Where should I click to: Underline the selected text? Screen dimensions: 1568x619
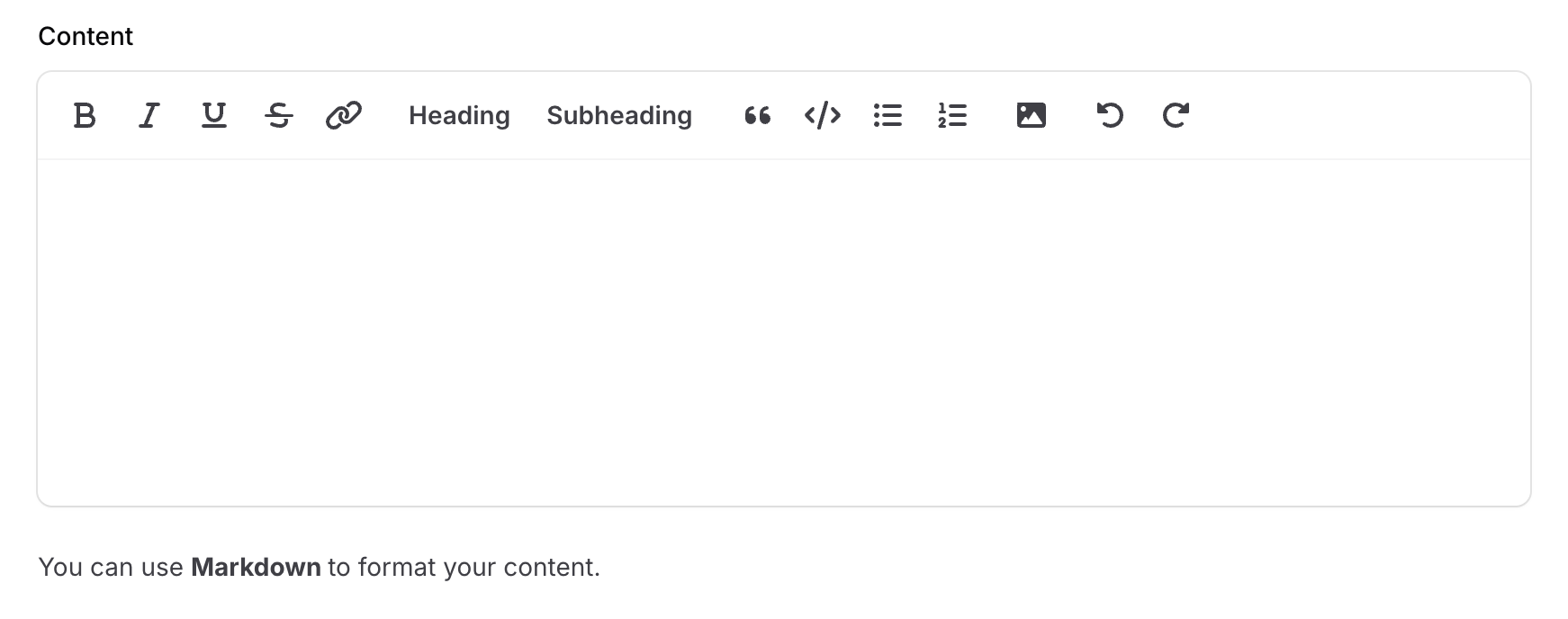[213, 115]
